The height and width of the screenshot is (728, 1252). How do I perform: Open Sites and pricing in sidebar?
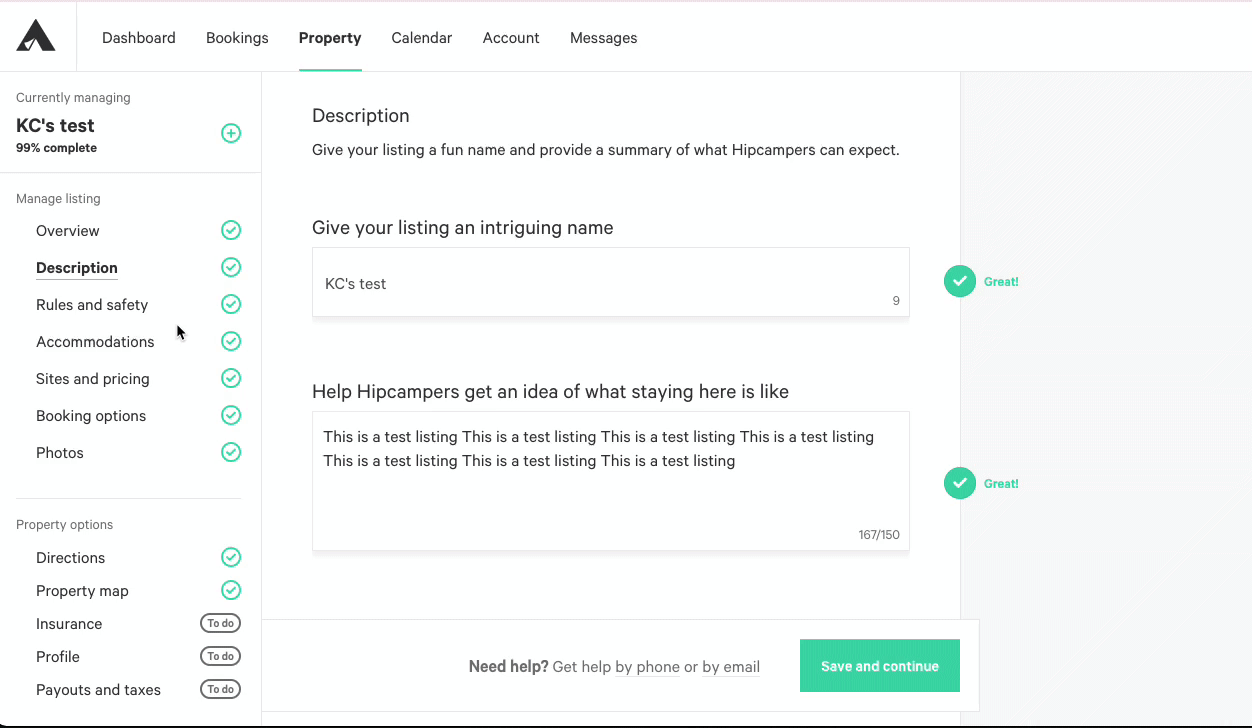coord(93,378)
